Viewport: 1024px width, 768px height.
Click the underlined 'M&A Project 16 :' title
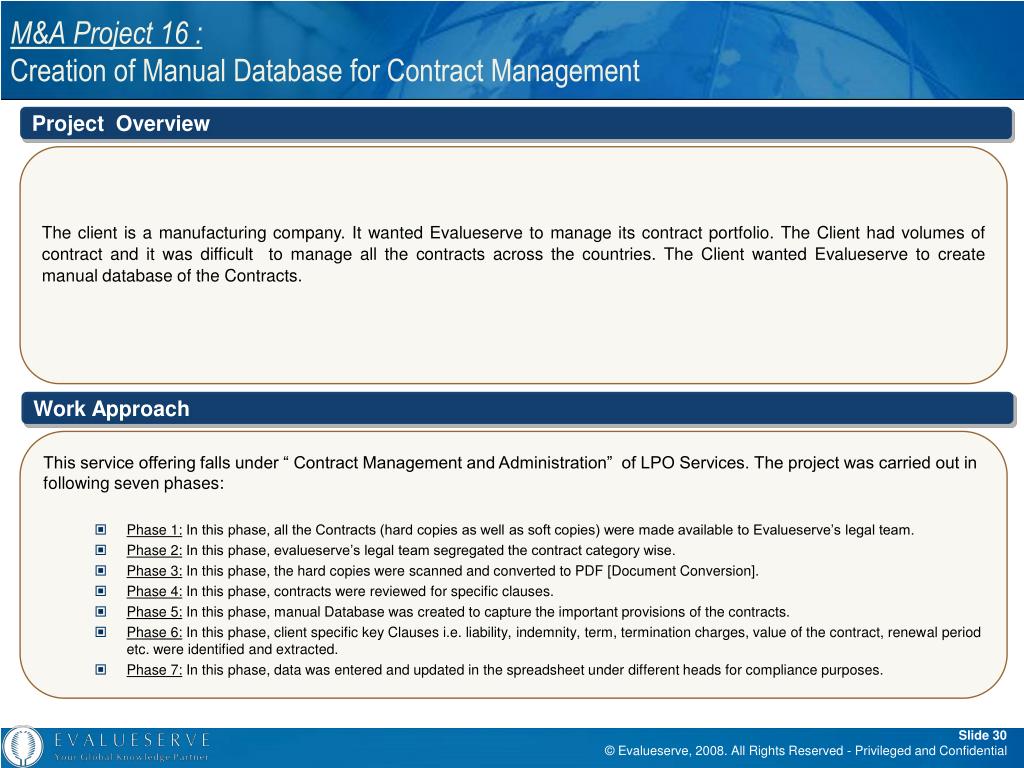tap(106, 33)
